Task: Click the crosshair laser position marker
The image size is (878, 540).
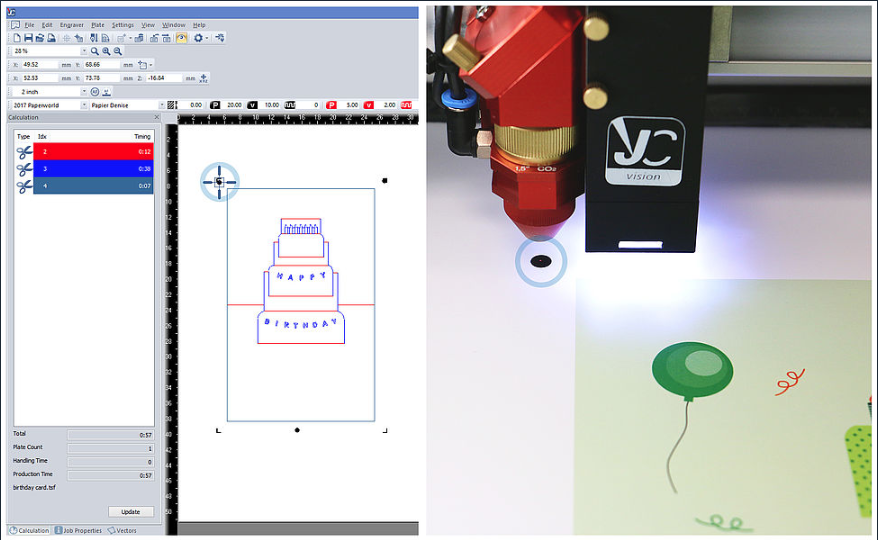Action: click(219, 181)
